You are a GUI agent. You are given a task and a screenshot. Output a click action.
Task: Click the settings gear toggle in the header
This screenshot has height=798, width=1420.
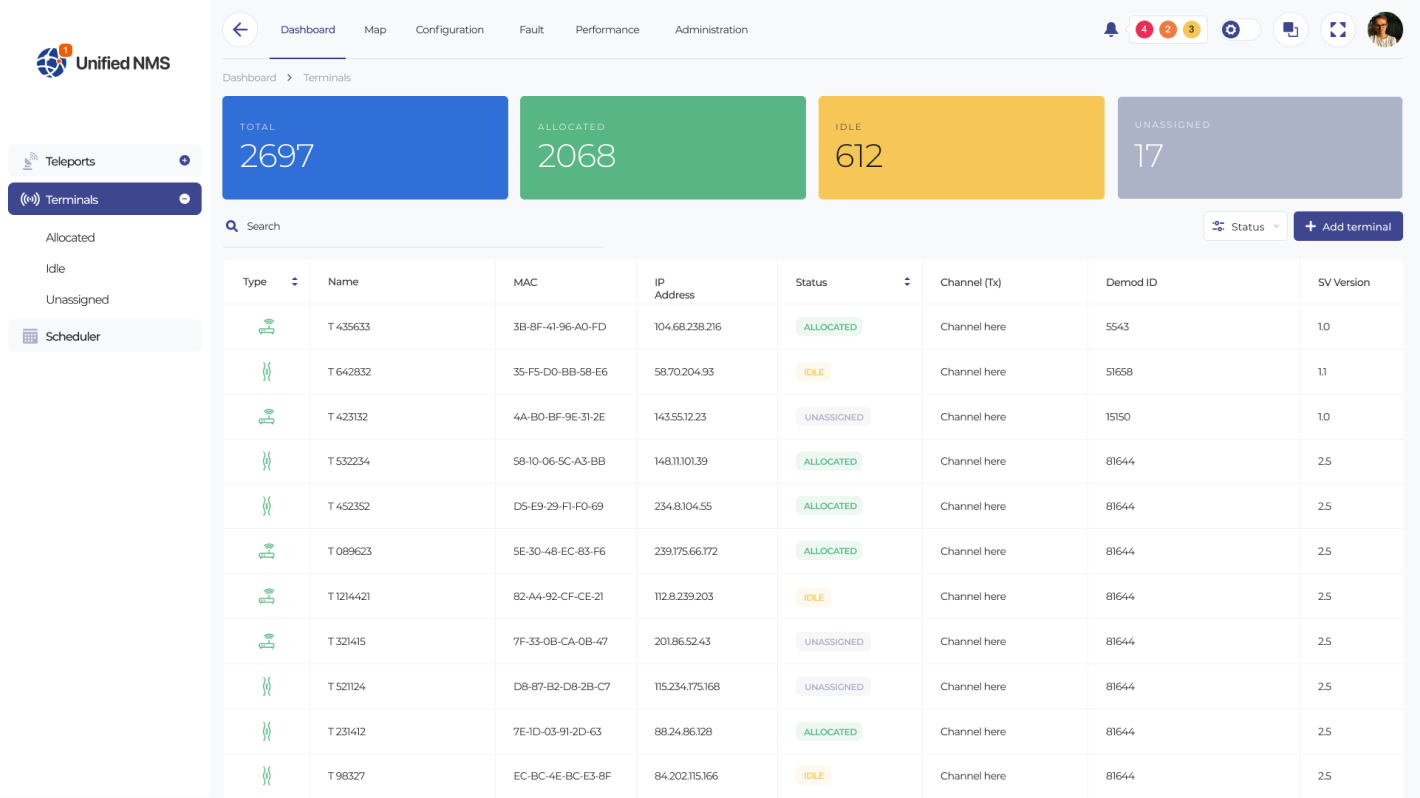click(1230, 29)
